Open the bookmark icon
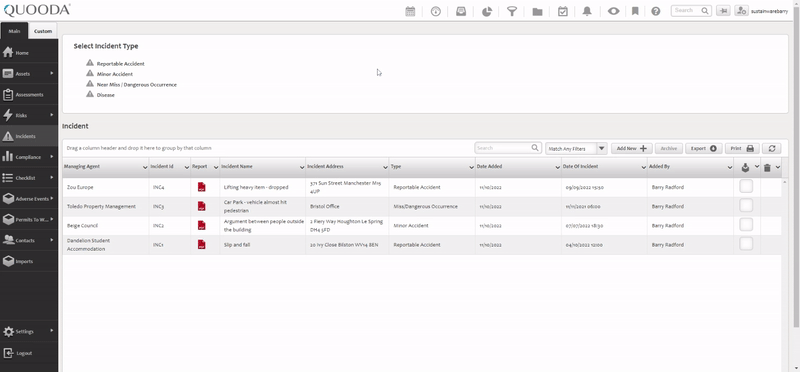 635,11
